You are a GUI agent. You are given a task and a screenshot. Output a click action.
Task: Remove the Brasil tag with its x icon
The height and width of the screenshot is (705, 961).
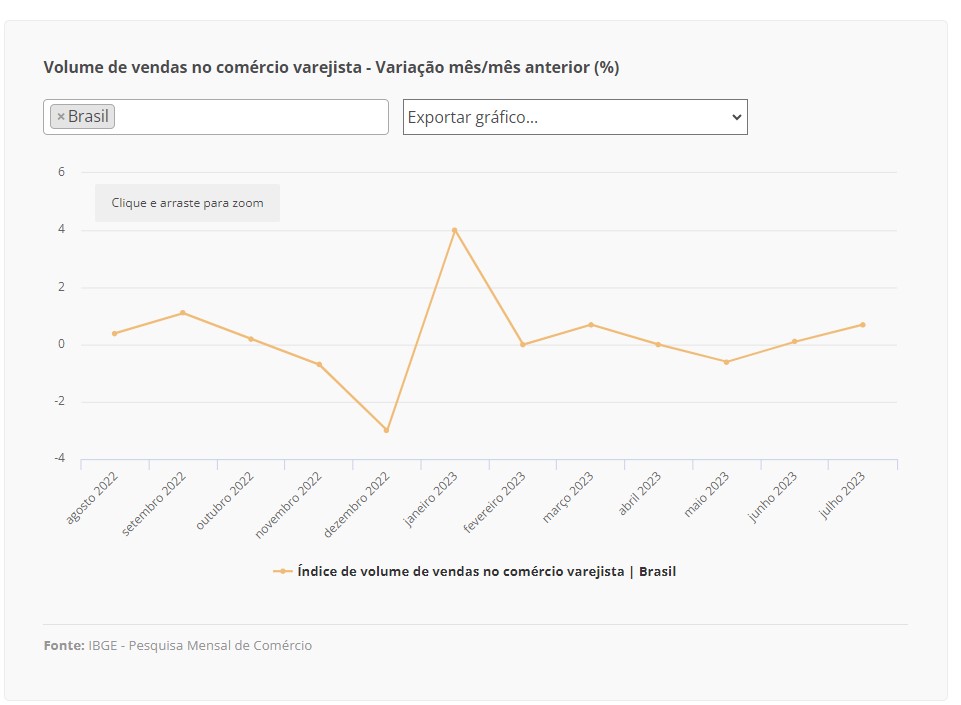pos(61,117)
